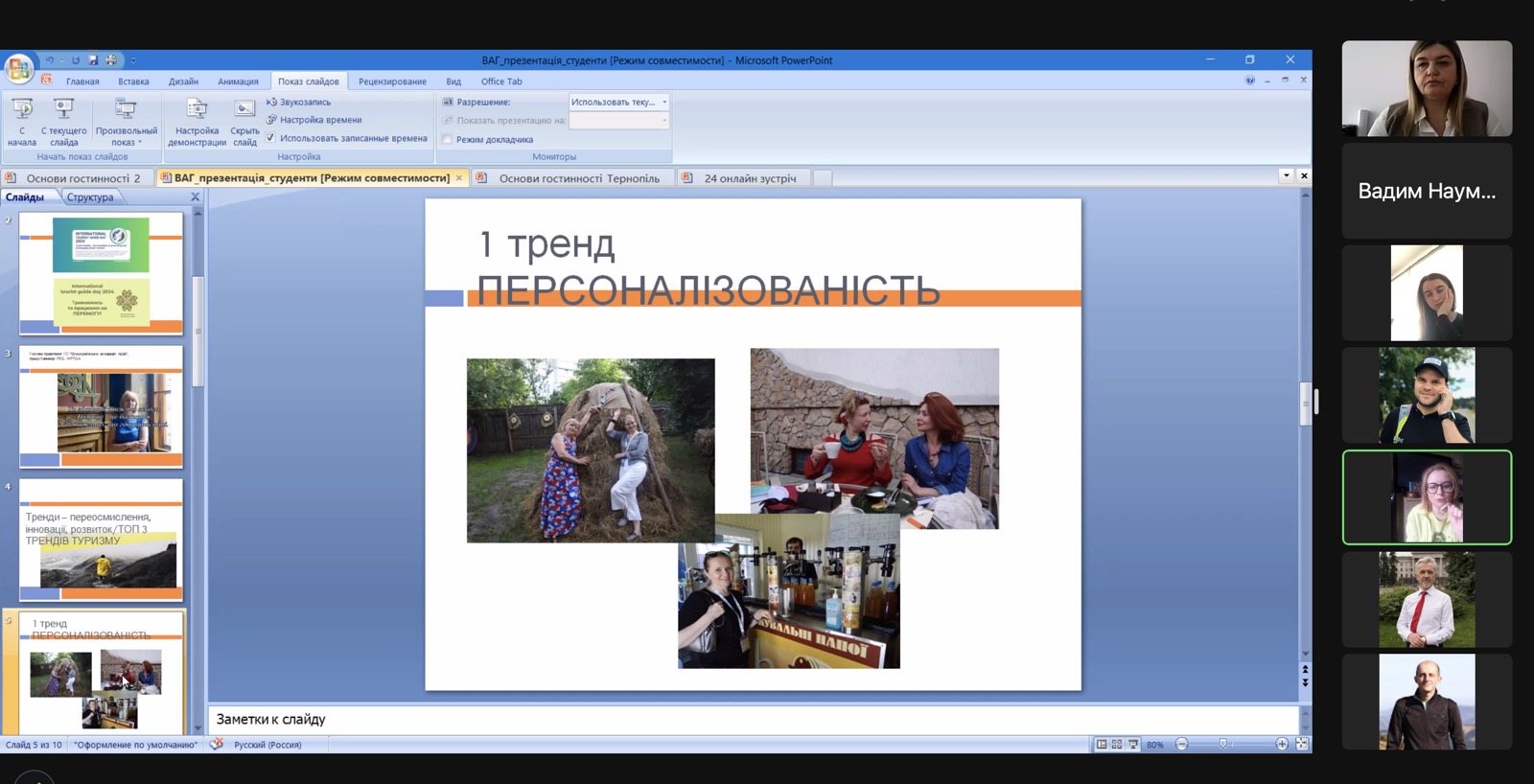
Task: Click the Undo icon in quick access toolbar
Action: click(x=49, y=60)
